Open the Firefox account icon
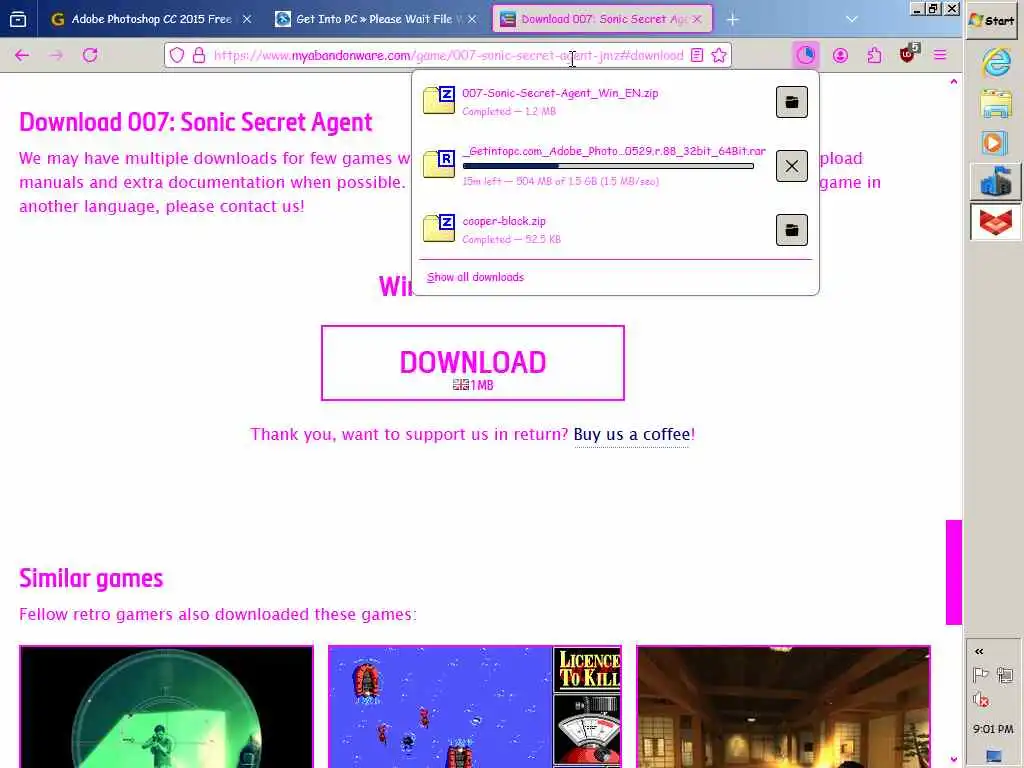1024x768 pixels. [x=840, y=56]
